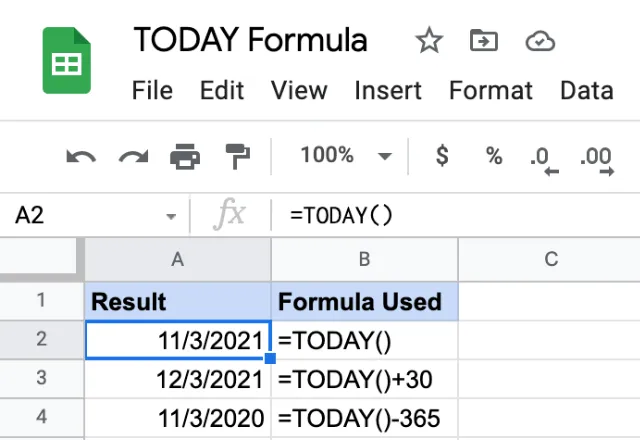This screenshot has height=440, width=640.
Task: Check cloud save status icon
Action: pyautogui.click(x=540, y=41)
